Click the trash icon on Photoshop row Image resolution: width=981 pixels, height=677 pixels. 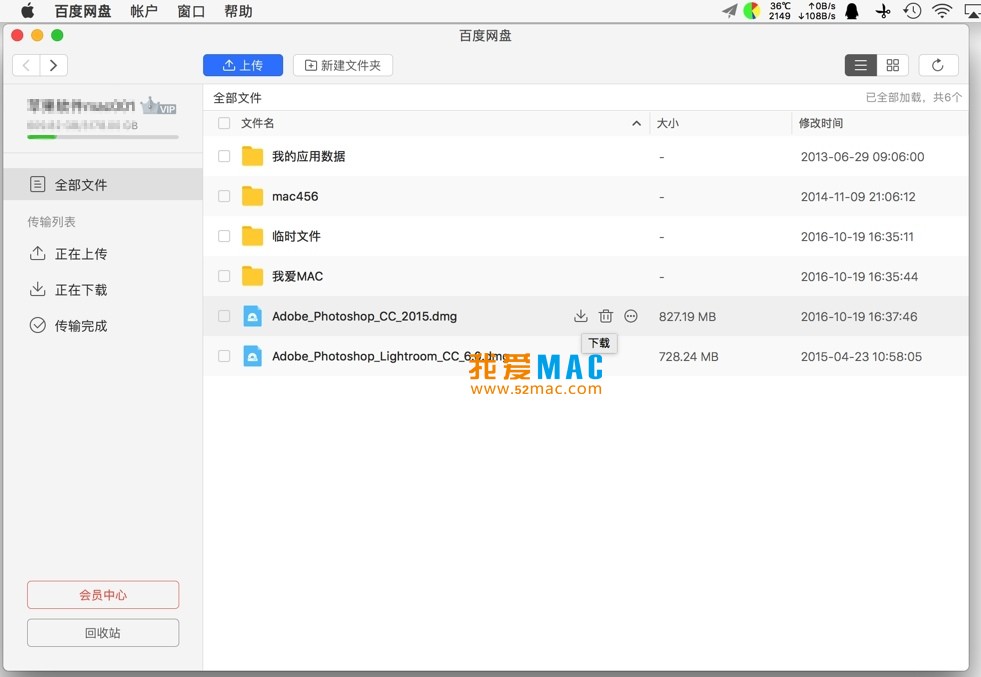tap(606, 316)
